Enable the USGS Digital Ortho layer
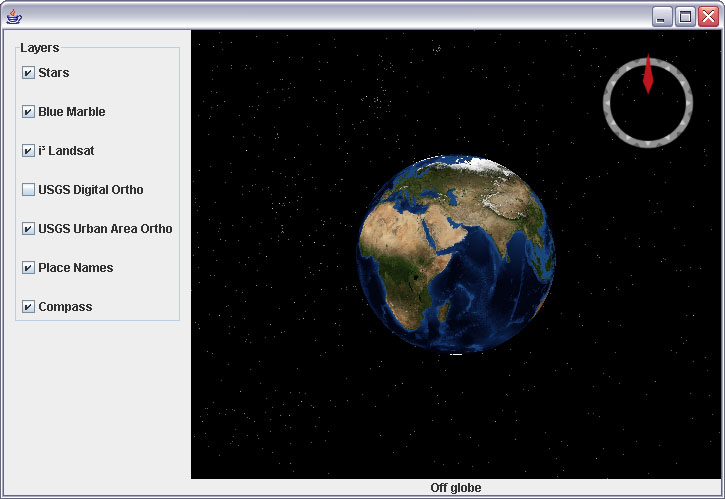Image resolution: width=725 pixels, height=499 pixels. click(28, 190)
